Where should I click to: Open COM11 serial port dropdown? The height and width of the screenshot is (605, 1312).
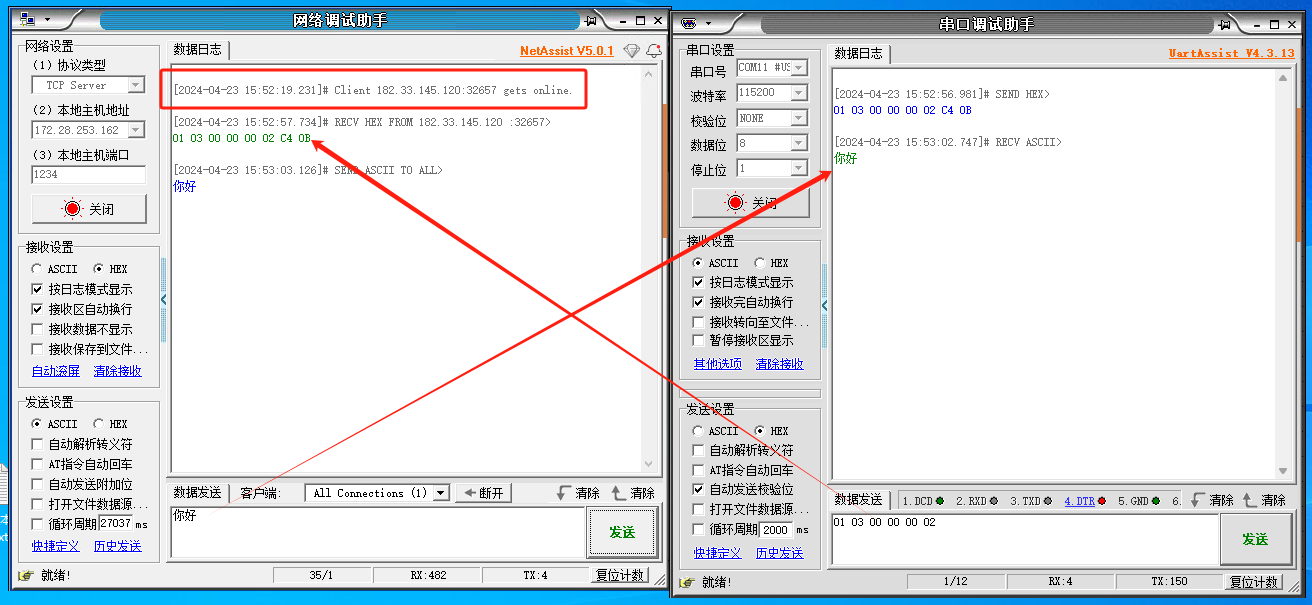(798, 68)
